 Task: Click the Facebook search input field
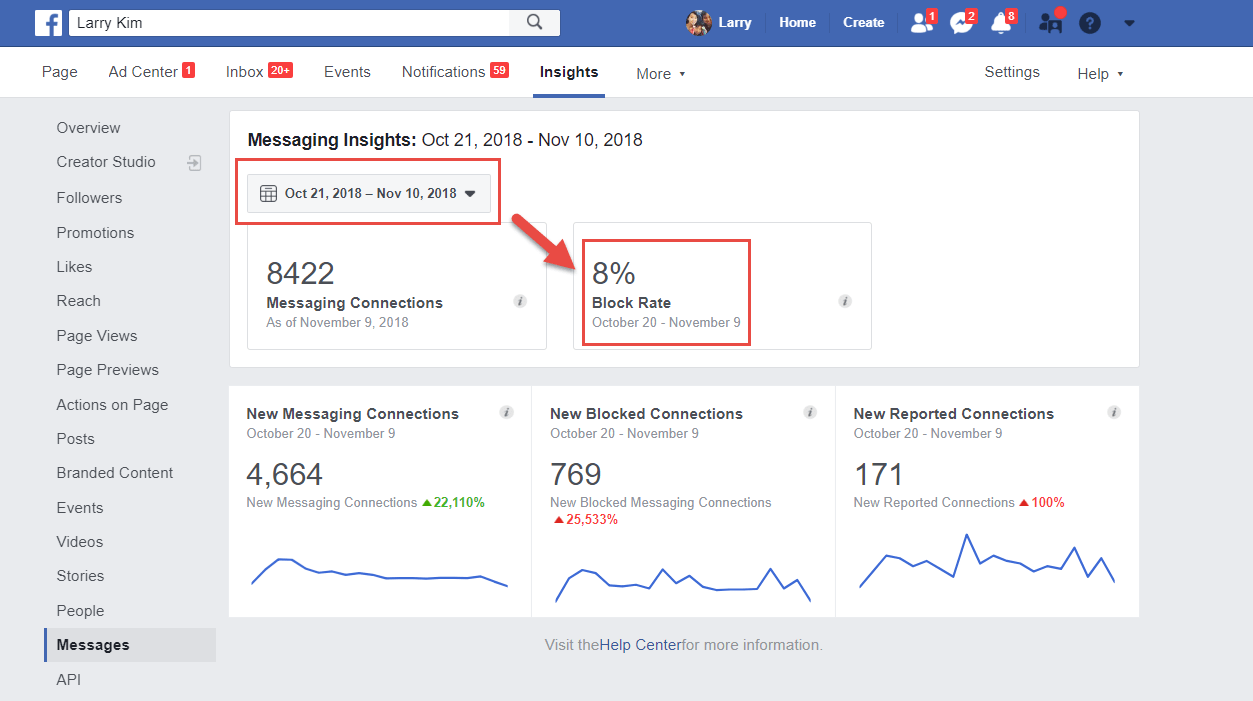290,22
